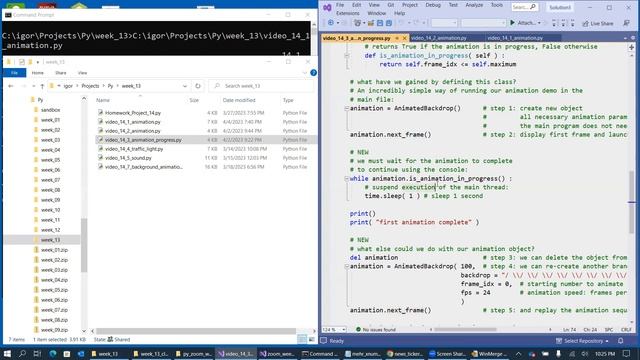Open the solution platforms combo box
The image size is (640, 360).
click(484, 23)
